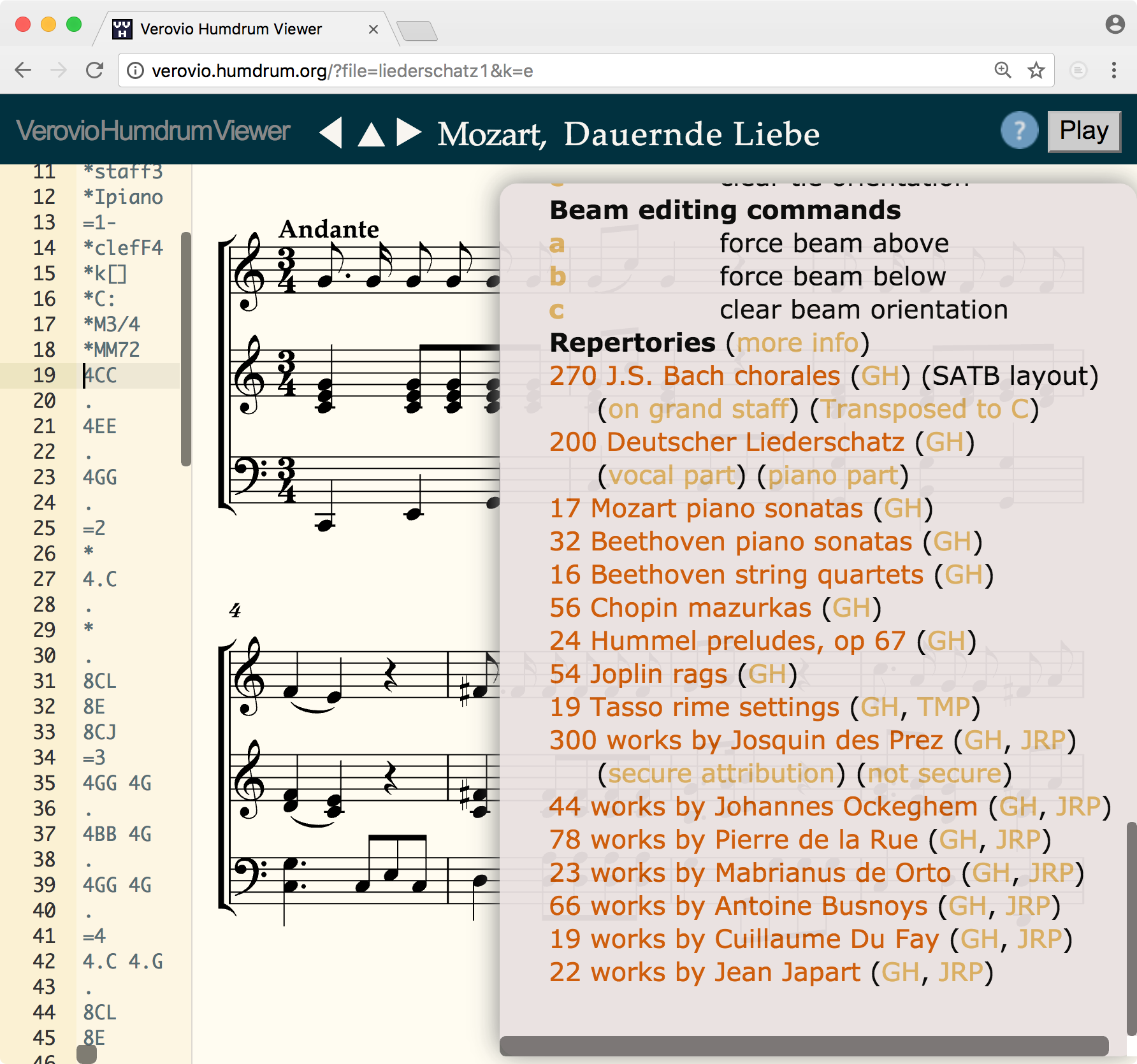Image resolution: width=1137 pixels, height=1064 pixels.
Task: Open 19 Tasso rime settings
Action: tap(694, 707)
